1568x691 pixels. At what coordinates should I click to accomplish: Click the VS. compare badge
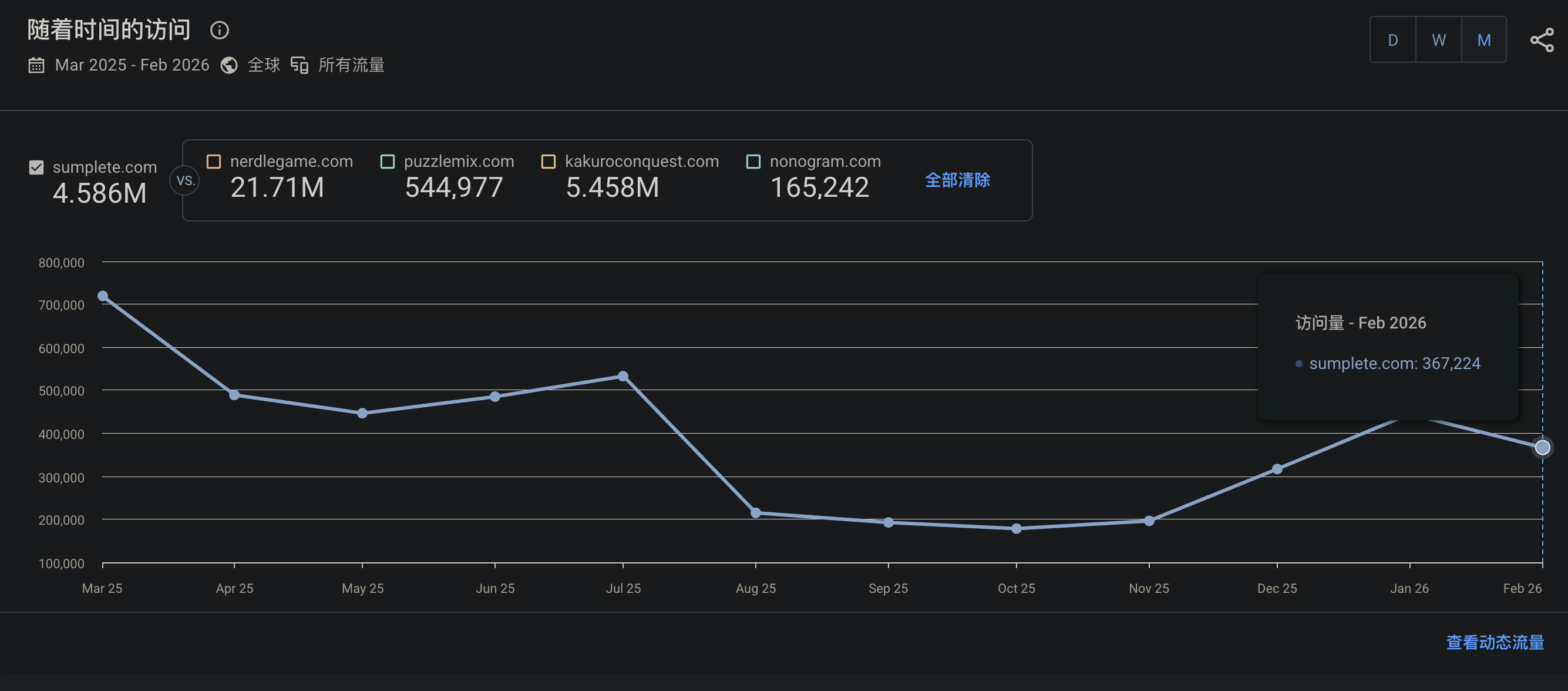(x=185, y=181)
